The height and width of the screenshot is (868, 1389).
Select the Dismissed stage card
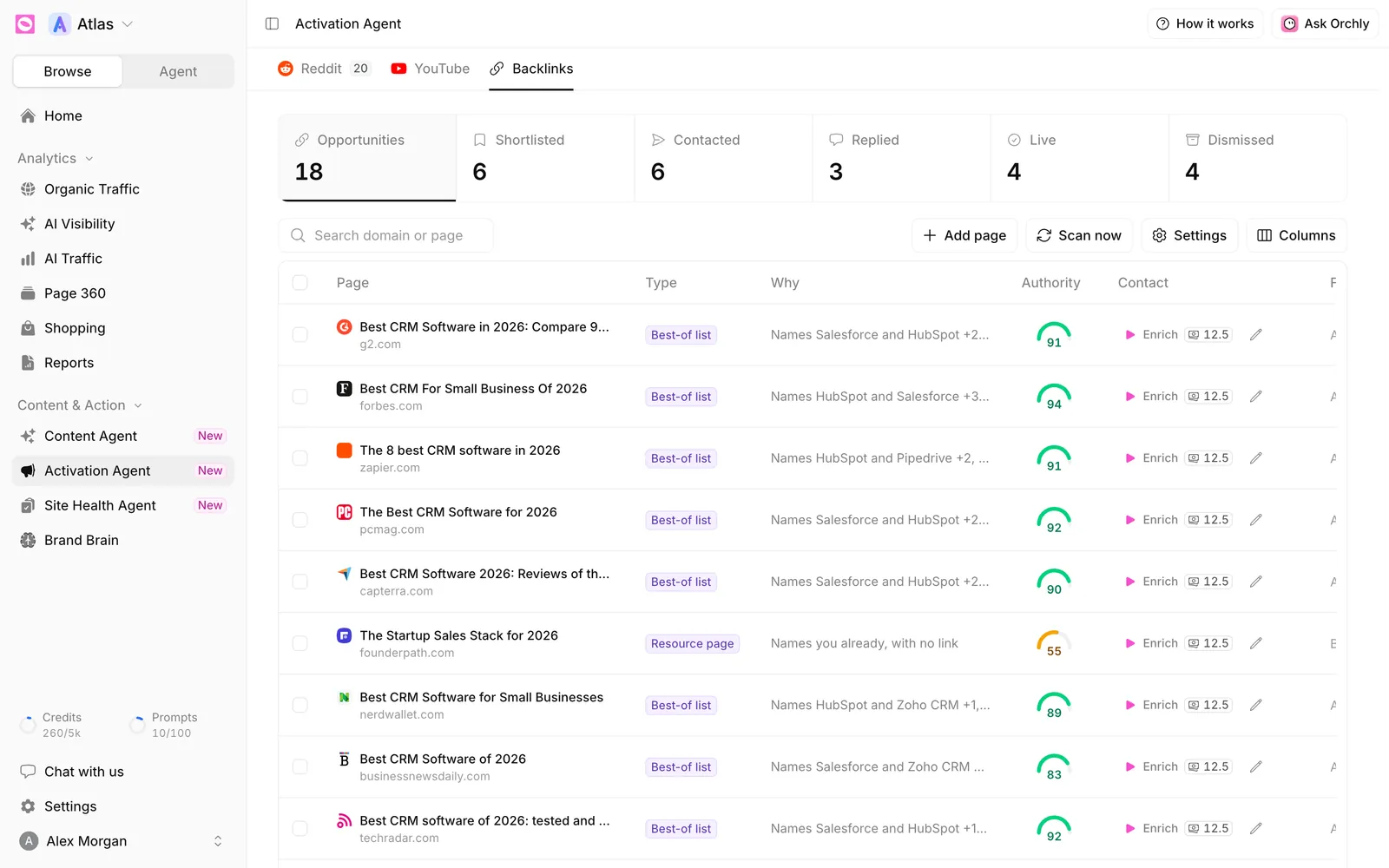pyautogui.click(x=1258, y=158)
